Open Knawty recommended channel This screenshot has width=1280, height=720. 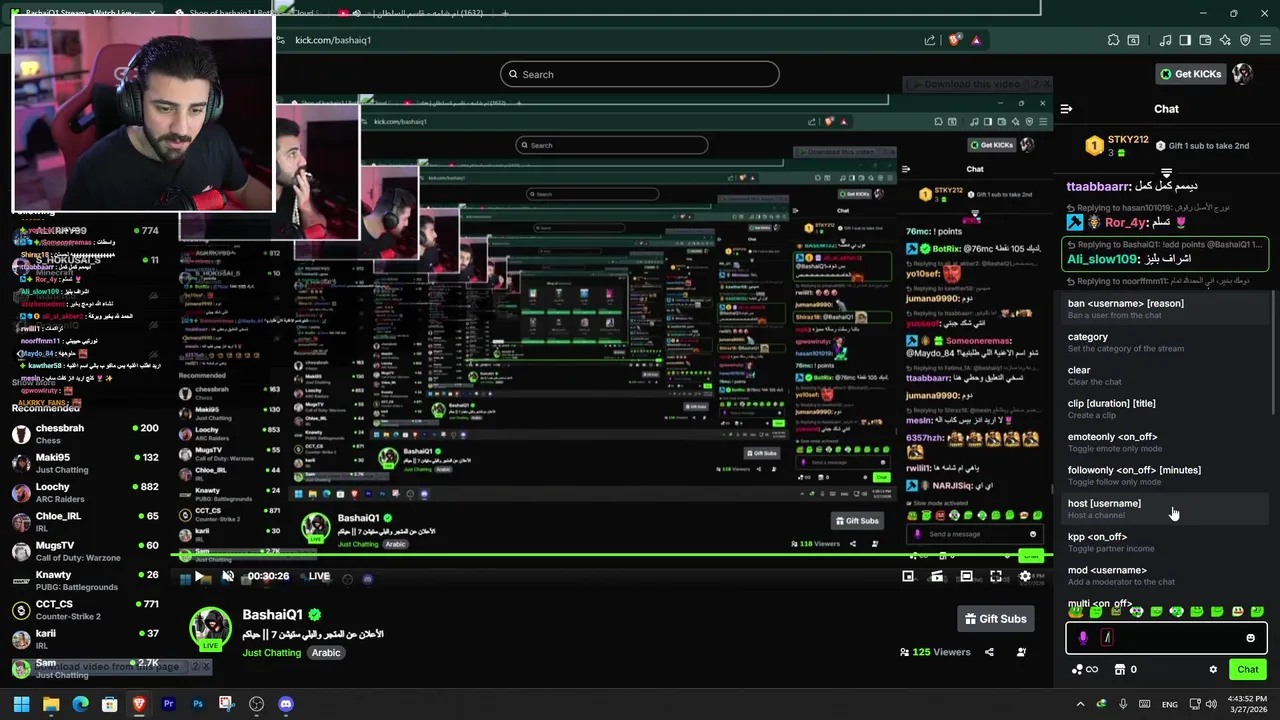86,580
